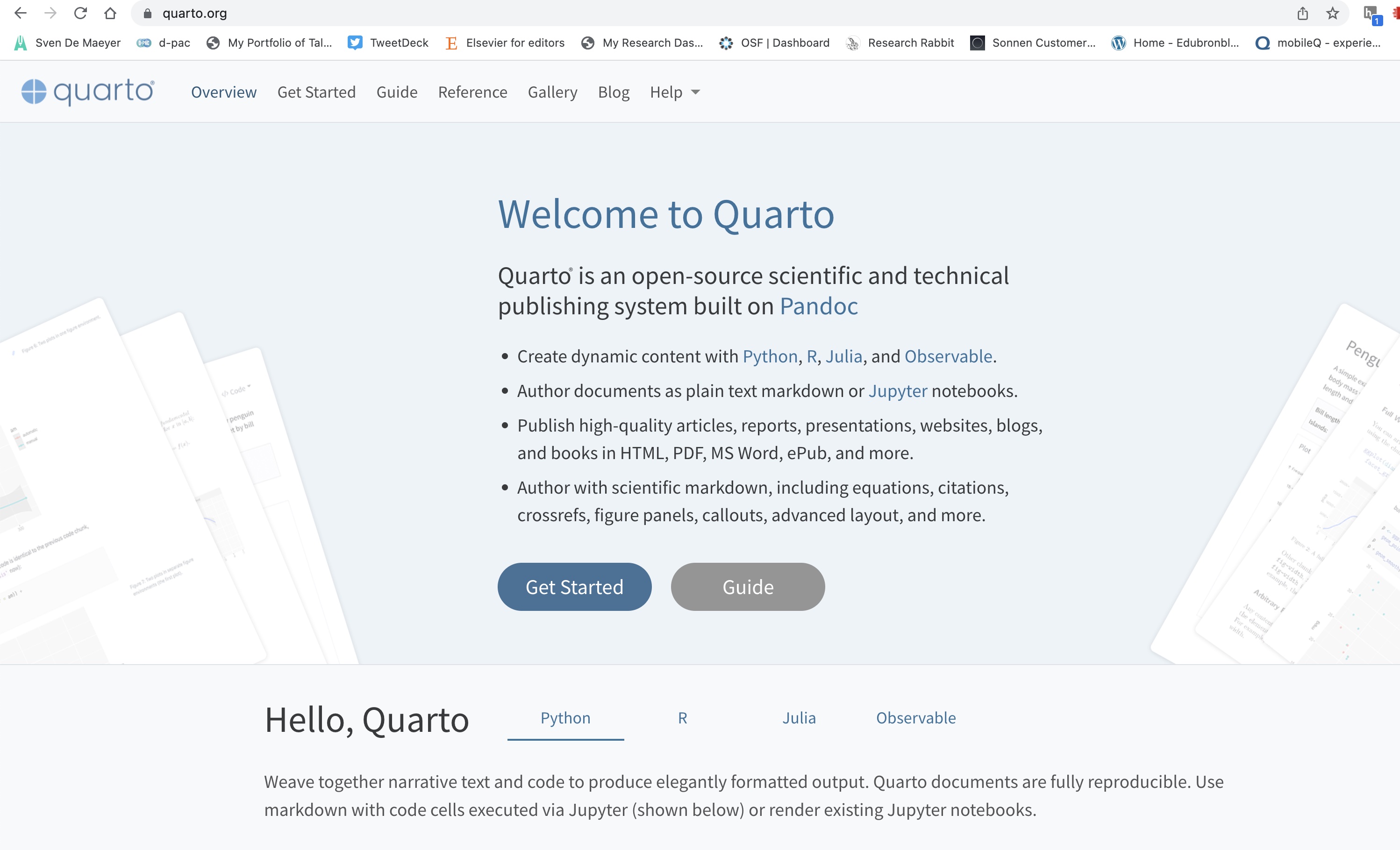The image size is (1400, 850).
Task: Select the Python tab under Hello, Quarto
Action: coord(565,718)
